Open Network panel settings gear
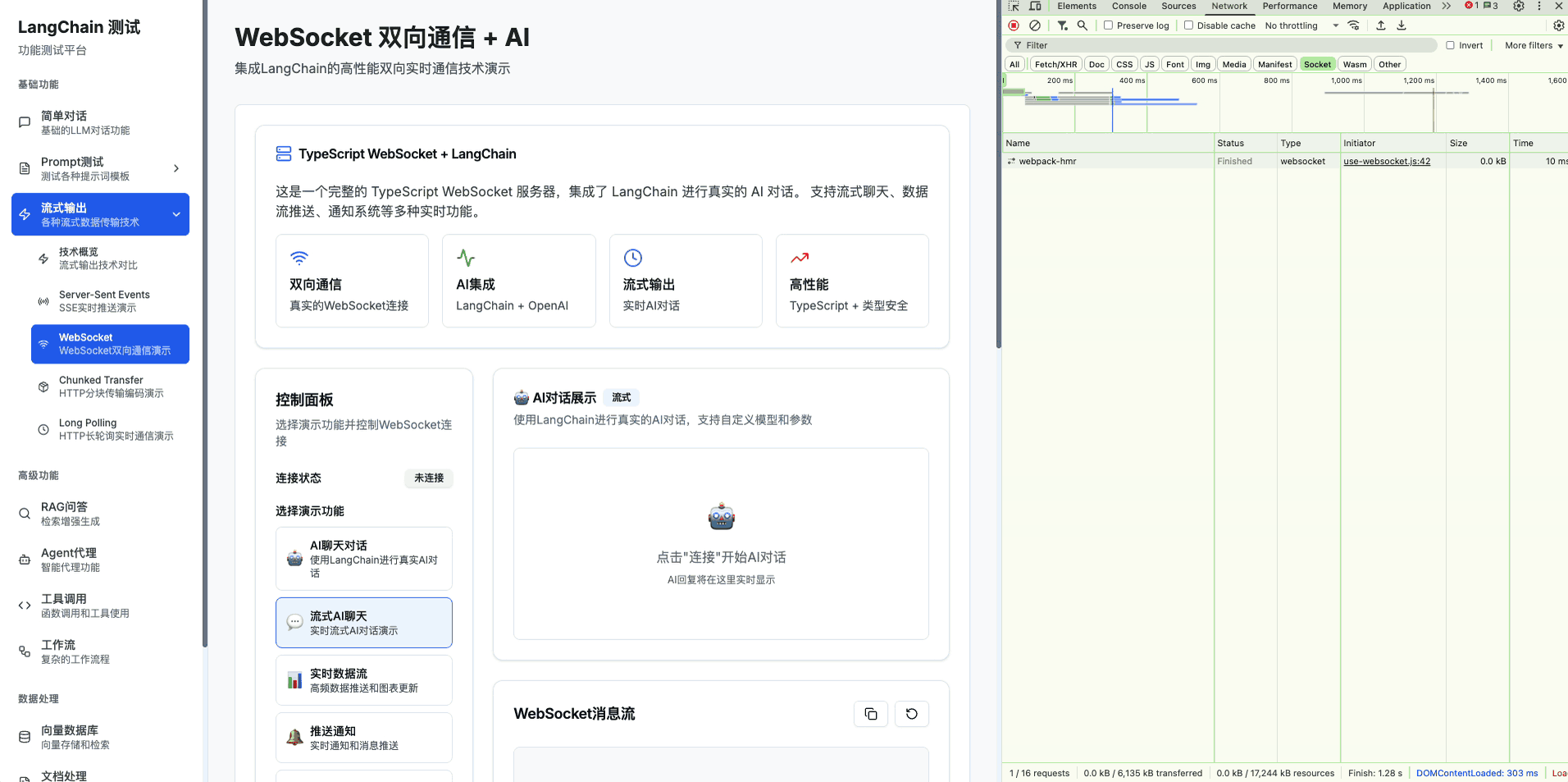The width and height of the screenshot is (1568, 782). point(1559,25)
